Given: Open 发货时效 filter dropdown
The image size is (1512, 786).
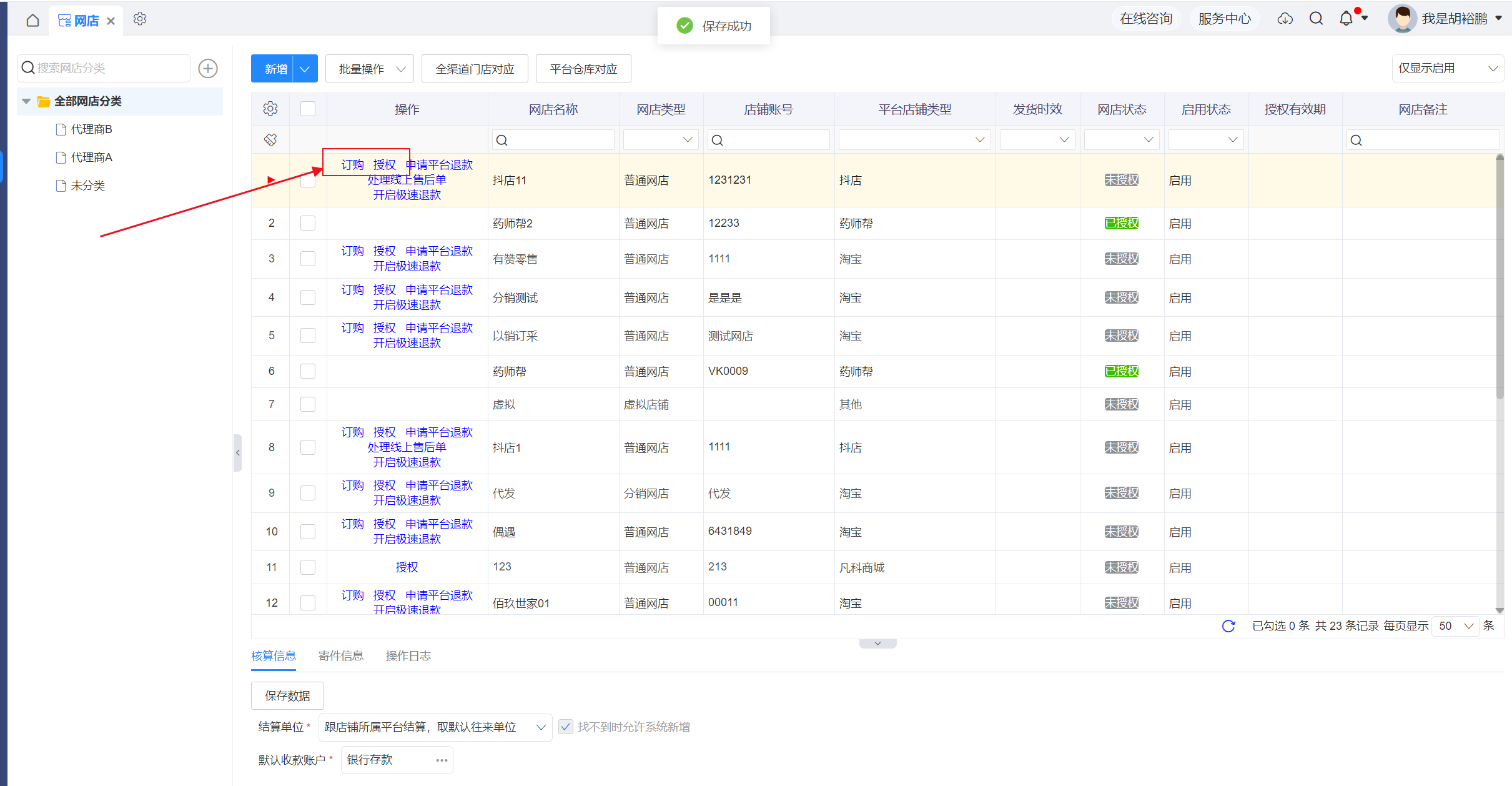Looking at the screenshot, I should [x=1037, y=140].
